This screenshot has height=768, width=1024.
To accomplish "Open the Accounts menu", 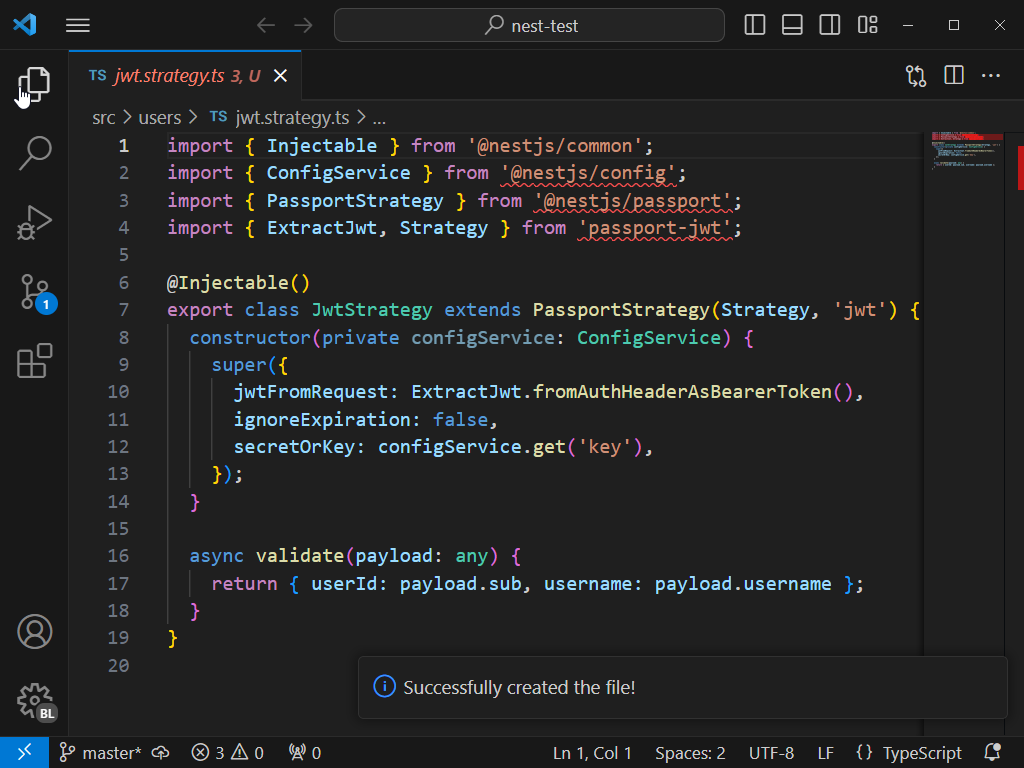I will (x=34, y=632).
